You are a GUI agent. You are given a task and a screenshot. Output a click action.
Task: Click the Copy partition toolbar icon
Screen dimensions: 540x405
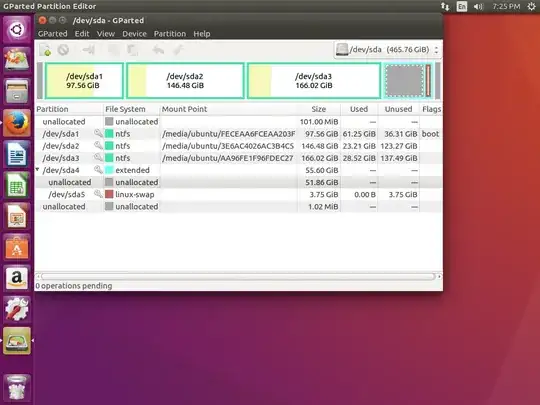tap(114, 50)
